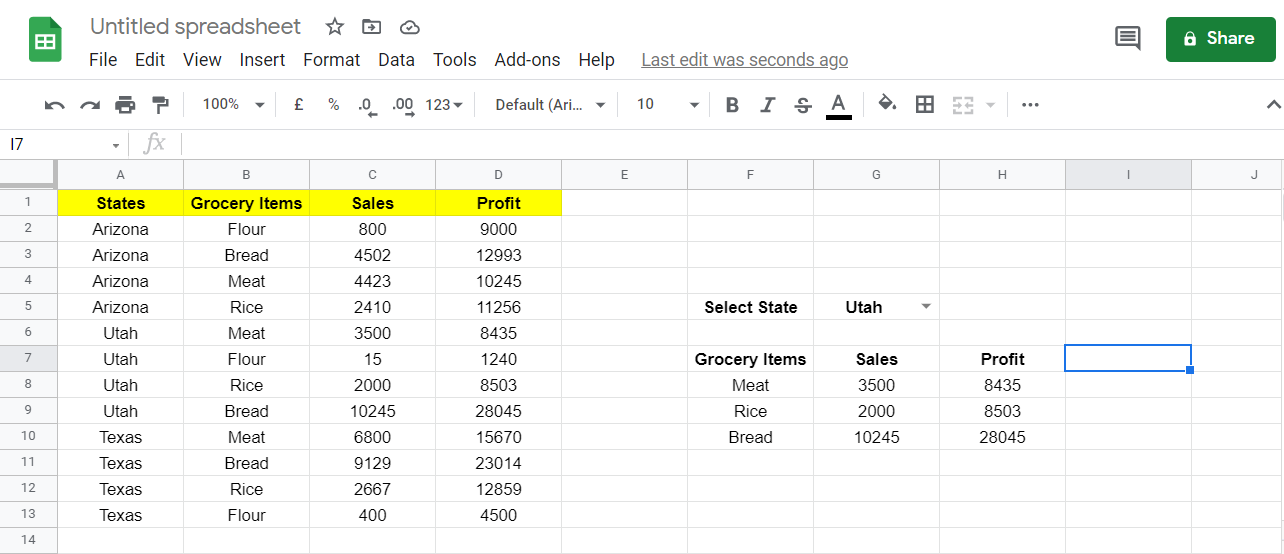Move spreadsheet to a folder icon
This screenshot has height=554, width=1284.
[x=371, y=26]
